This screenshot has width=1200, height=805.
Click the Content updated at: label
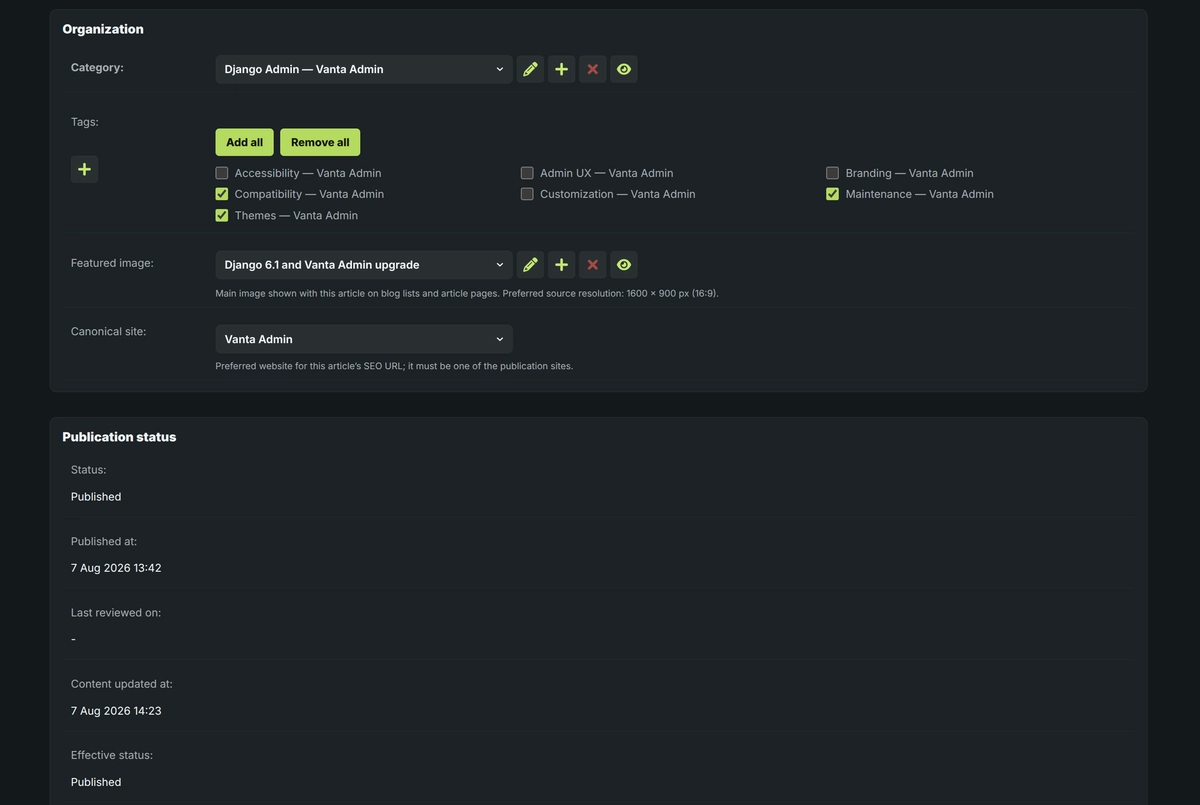pyautogui.click(x=122, y=684)
